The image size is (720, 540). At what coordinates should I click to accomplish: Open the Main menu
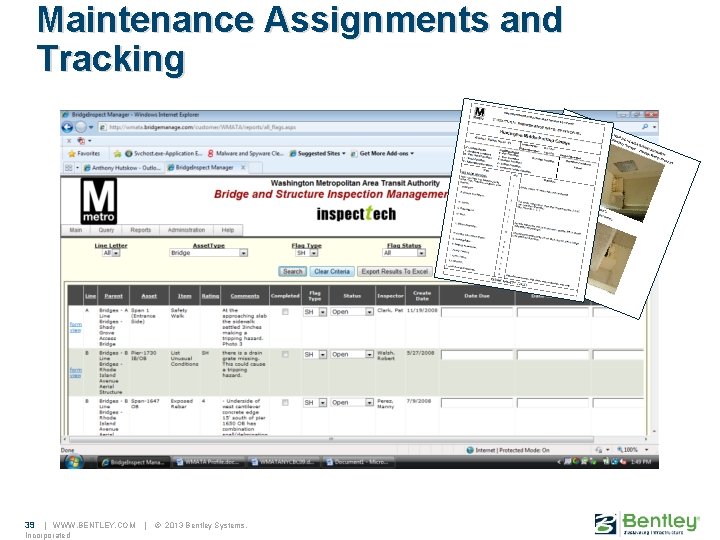point(76,230)
